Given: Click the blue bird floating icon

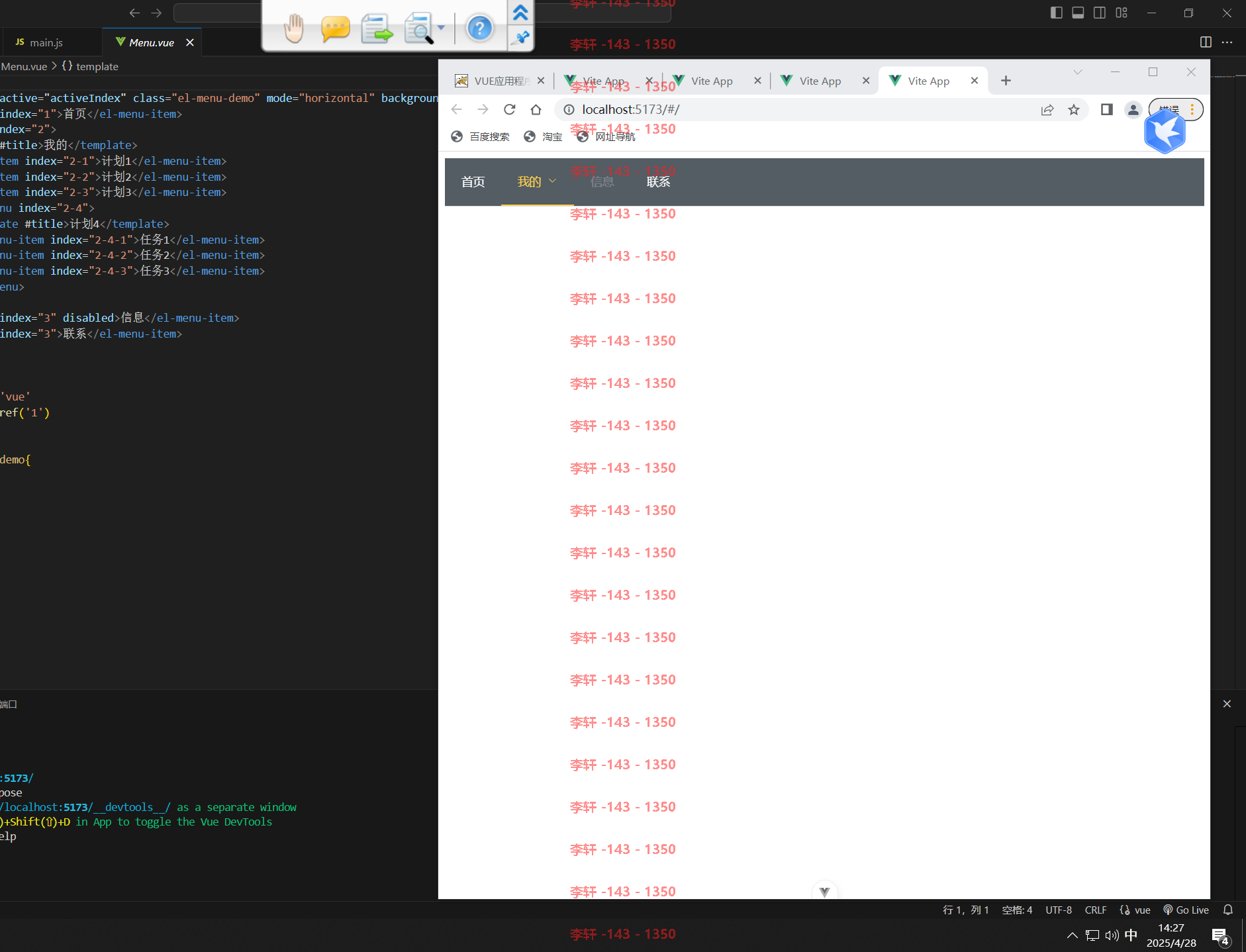Looking at the screenshot, I should coord(1165,131).
